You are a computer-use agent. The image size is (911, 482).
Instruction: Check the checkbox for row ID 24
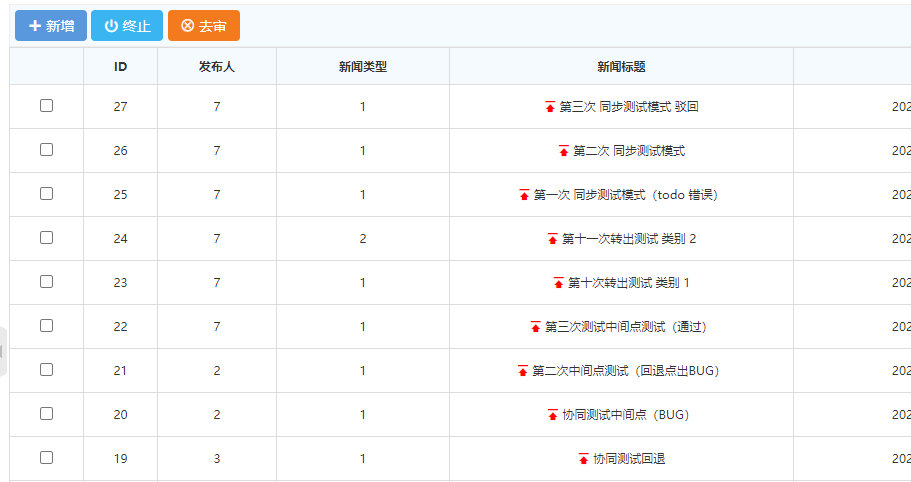point(46,238)
